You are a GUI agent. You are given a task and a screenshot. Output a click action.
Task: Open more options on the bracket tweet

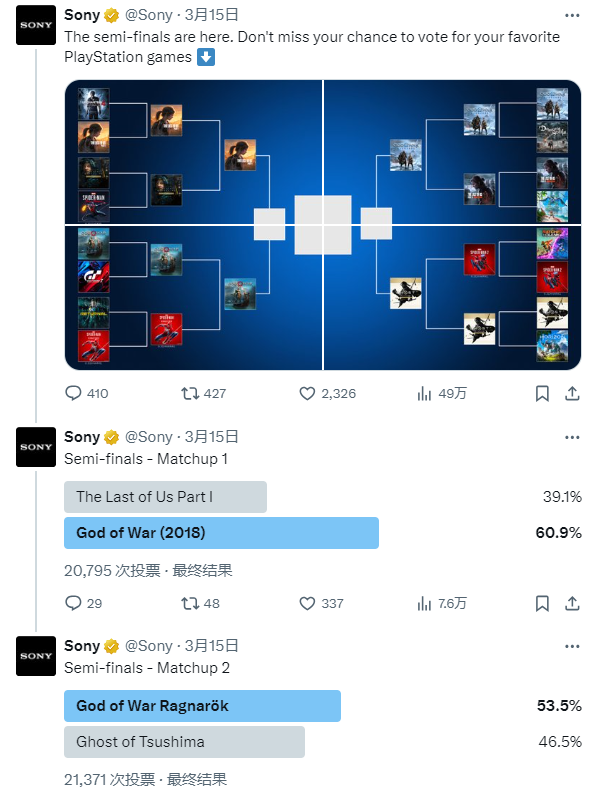coord(572,15)
